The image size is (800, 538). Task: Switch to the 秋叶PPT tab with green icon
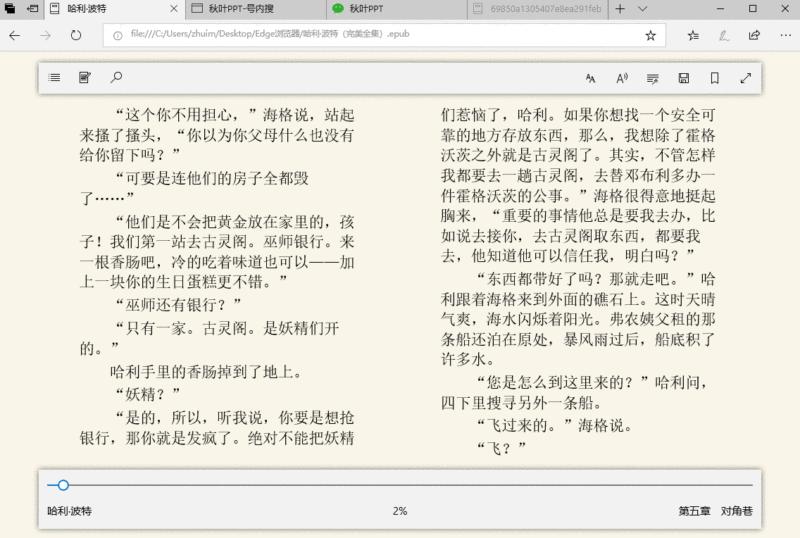(397, 9)
